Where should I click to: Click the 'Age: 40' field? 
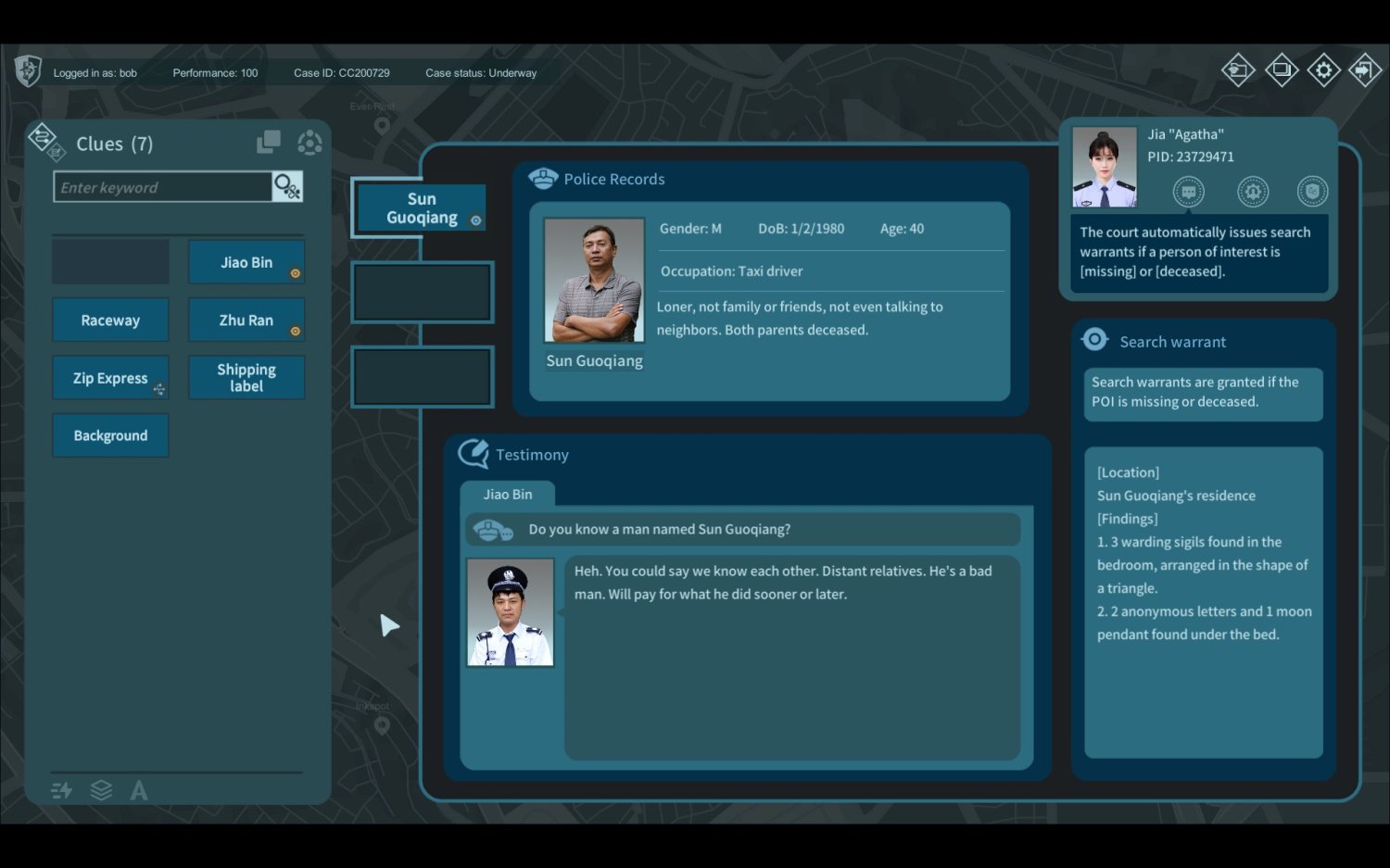[902, 229]
